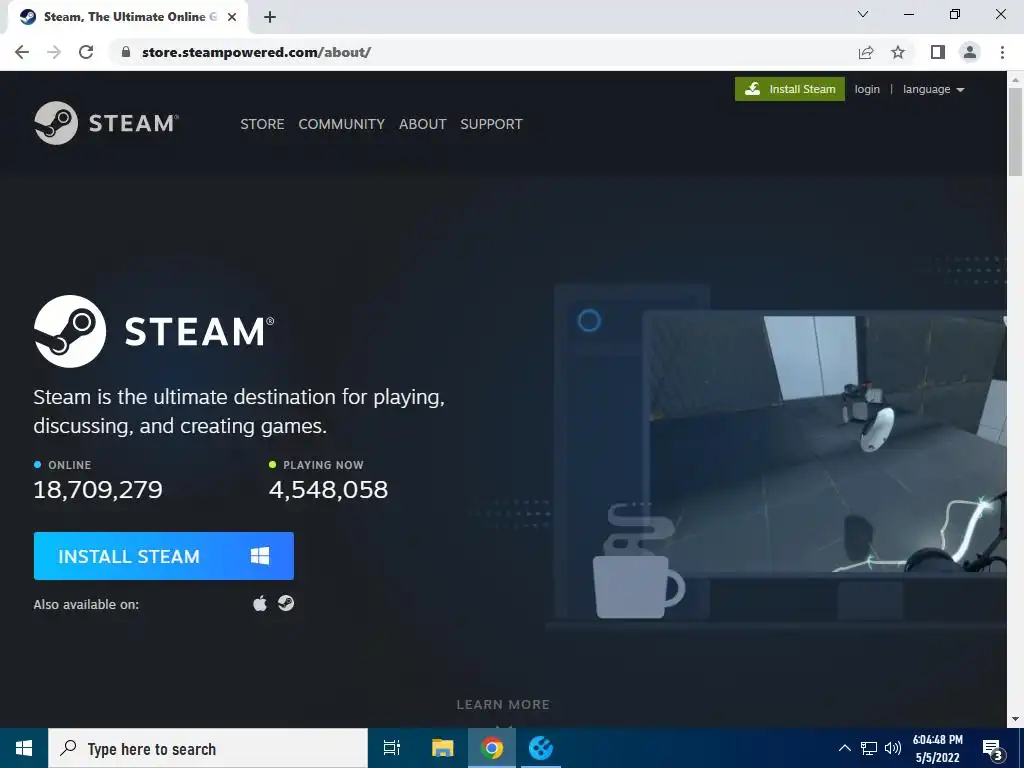
Task: Open File Explorer from the taskbar
Action: point(443,748)
